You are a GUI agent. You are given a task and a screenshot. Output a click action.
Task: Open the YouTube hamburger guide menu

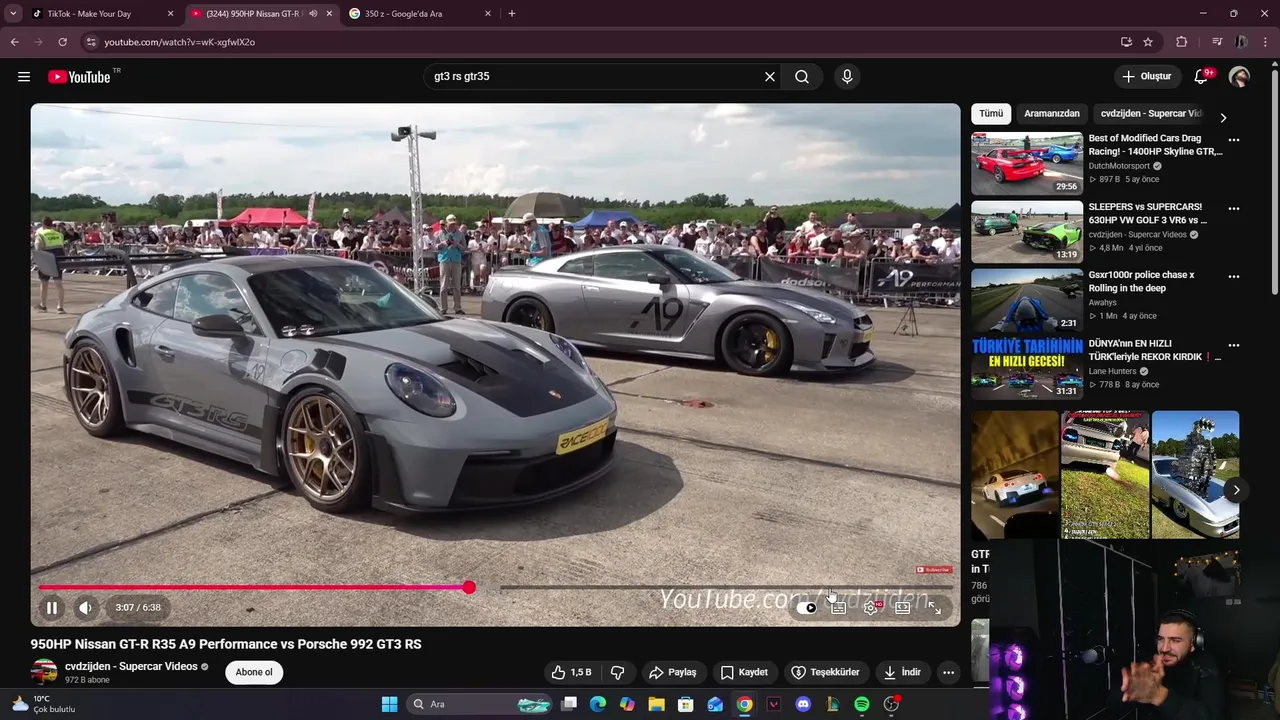(24, 77)
